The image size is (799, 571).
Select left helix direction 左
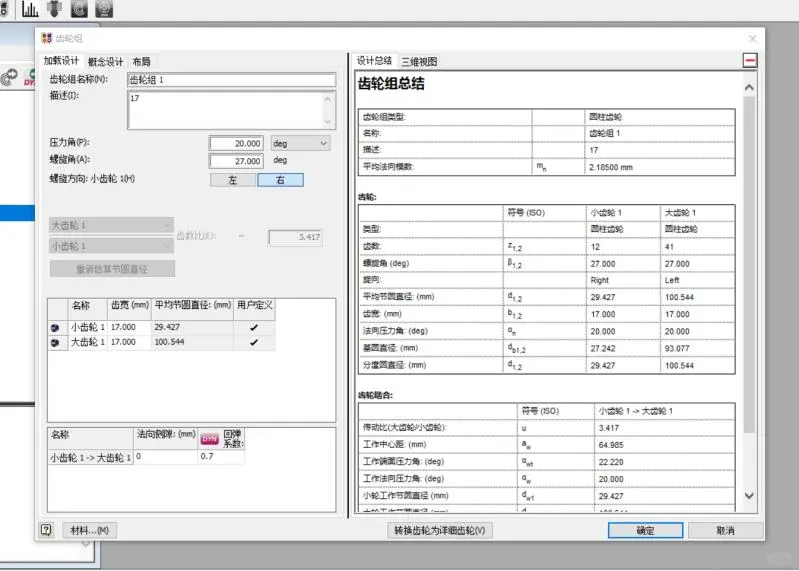[x=233, y=180]
